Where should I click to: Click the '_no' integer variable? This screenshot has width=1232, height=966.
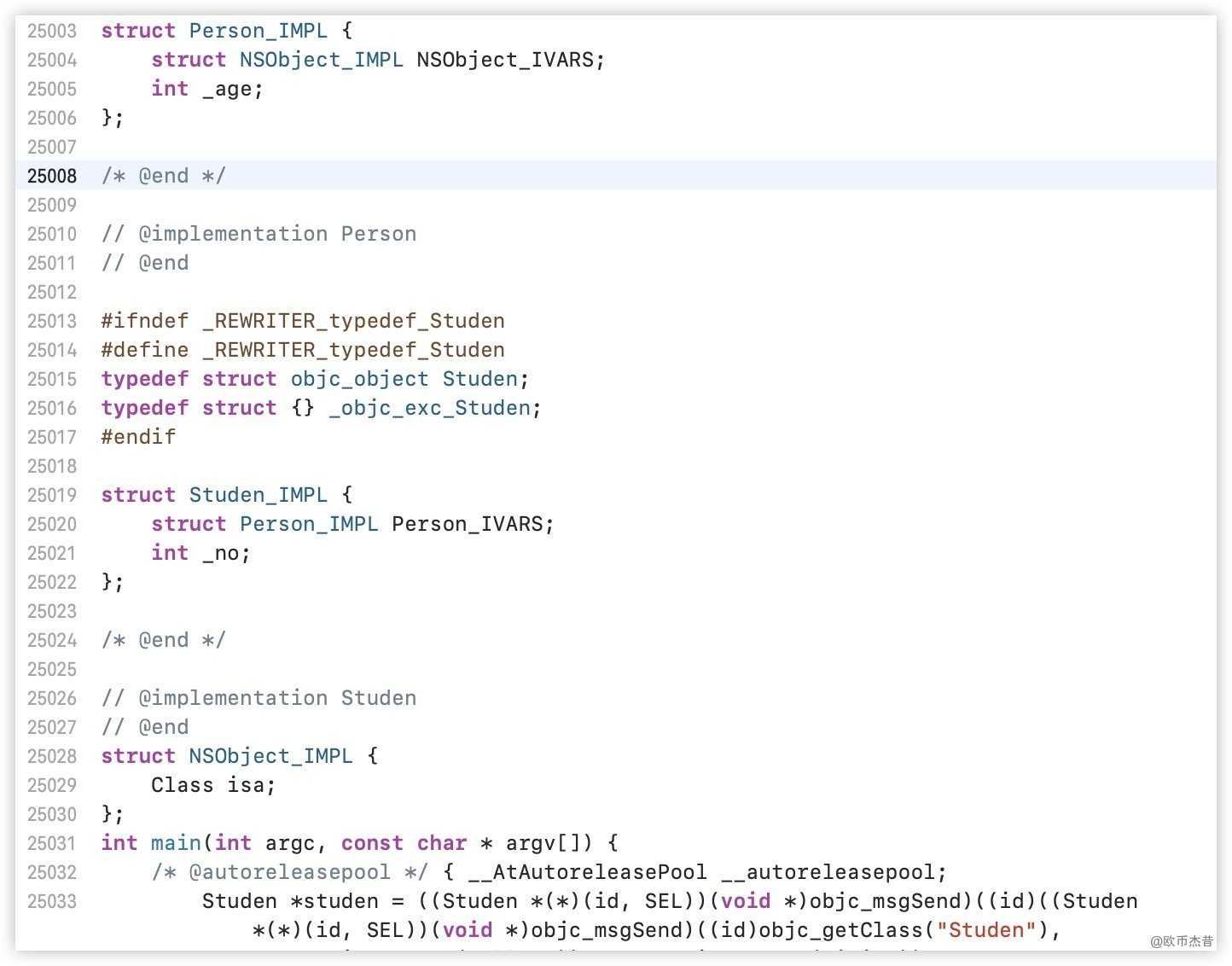(x=224, y=553)
